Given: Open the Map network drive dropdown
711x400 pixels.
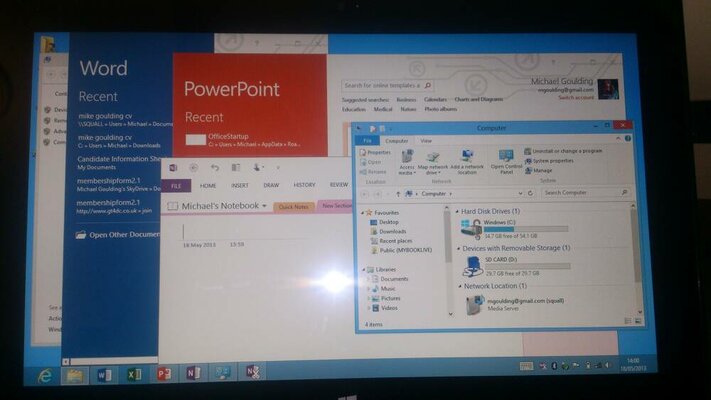Looking at the screenshot, I should pos(433,170).
